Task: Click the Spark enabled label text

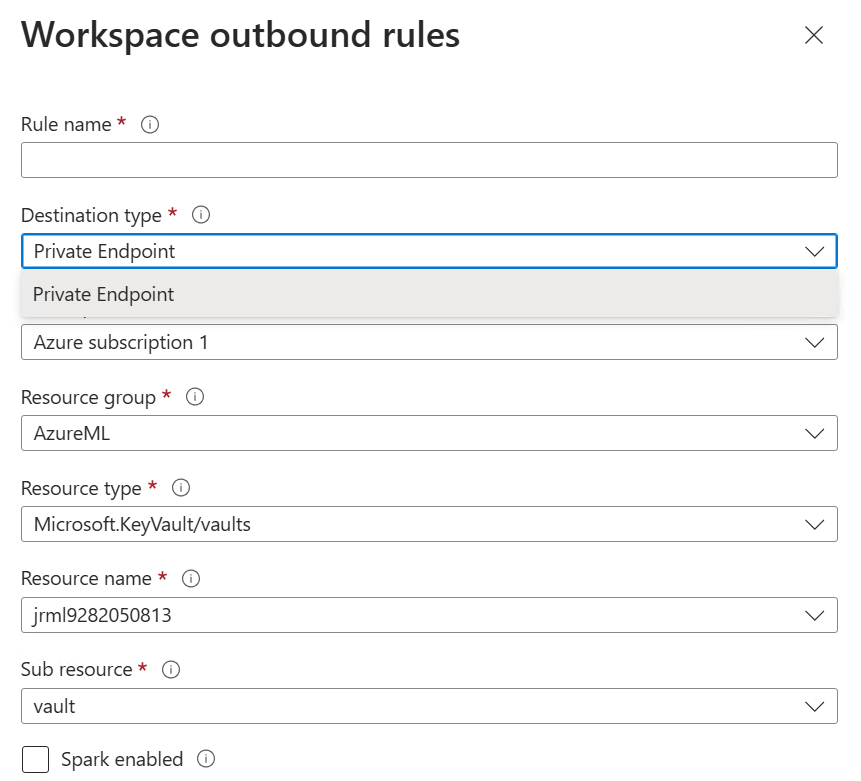Action: (x=122, y=759)
